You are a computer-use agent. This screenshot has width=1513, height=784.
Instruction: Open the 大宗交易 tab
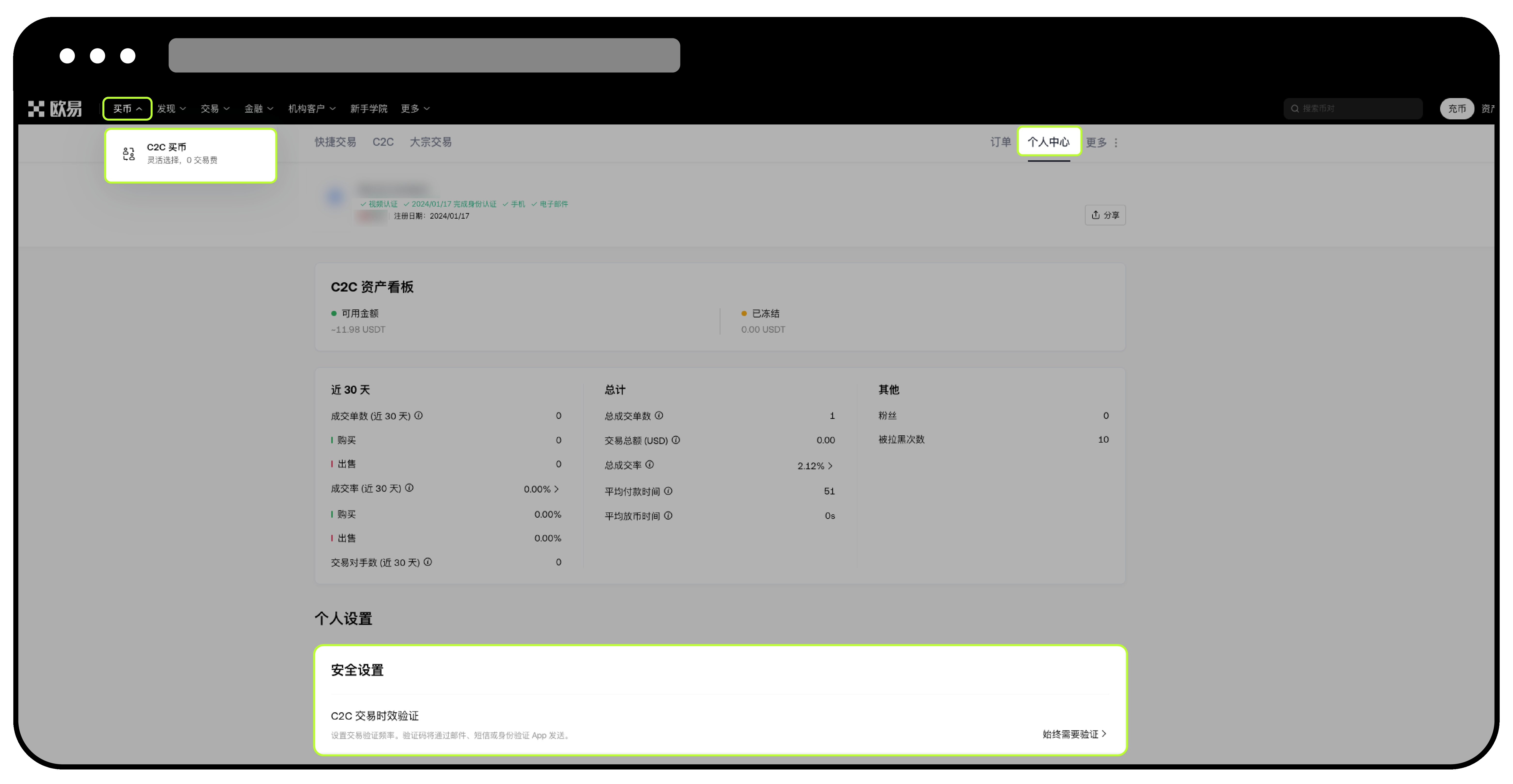click(431, 142)
